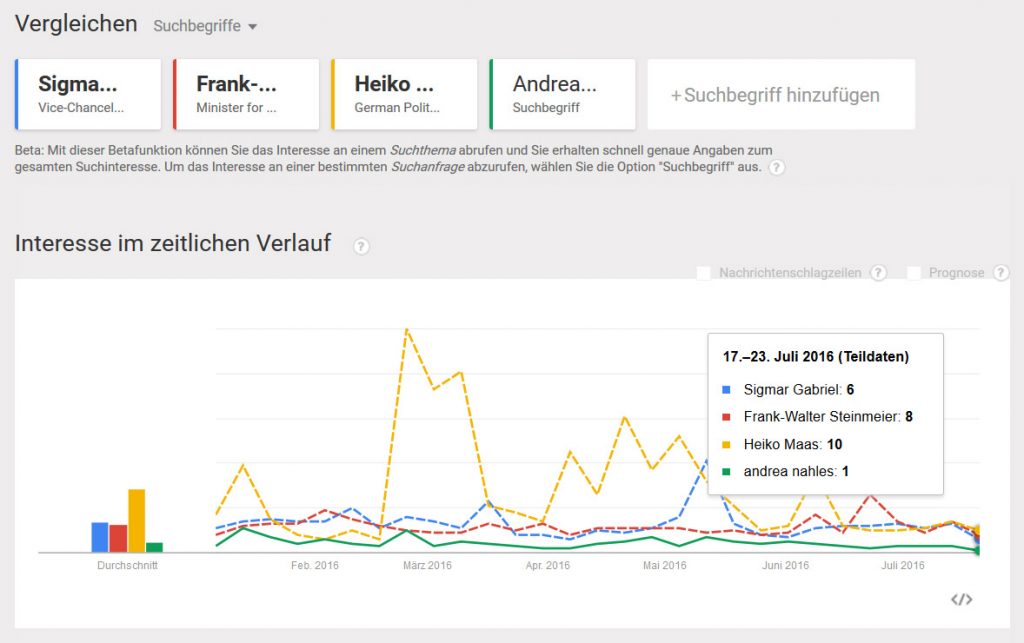1024x643 pixels.
Task: Toggle the red marker on the Steinmeier card
Action: (173, 94)
